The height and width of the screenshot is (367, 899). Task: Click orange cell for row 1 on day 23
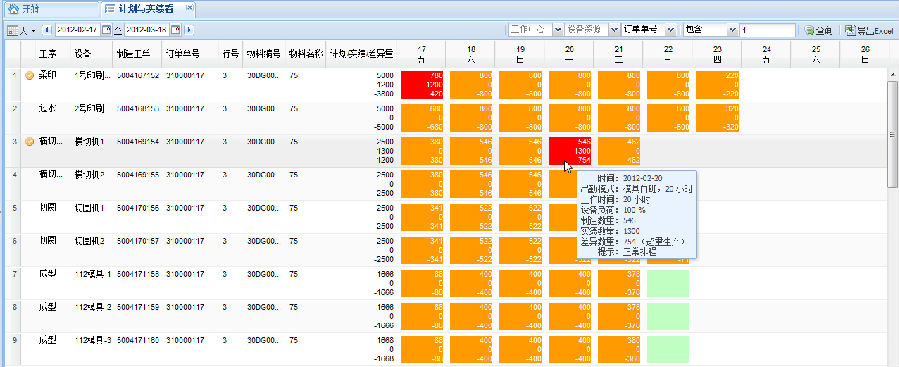[717, 85]
